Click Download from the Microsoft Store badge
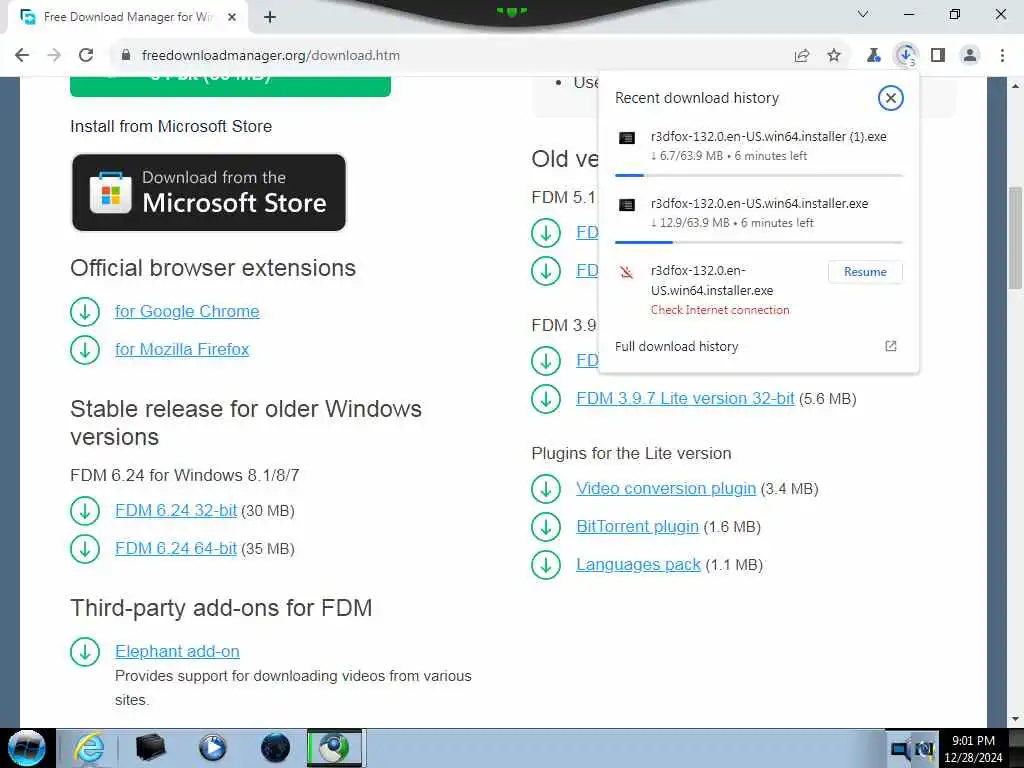The height and width of the screenshot is (768, 1024). point(209,193)
